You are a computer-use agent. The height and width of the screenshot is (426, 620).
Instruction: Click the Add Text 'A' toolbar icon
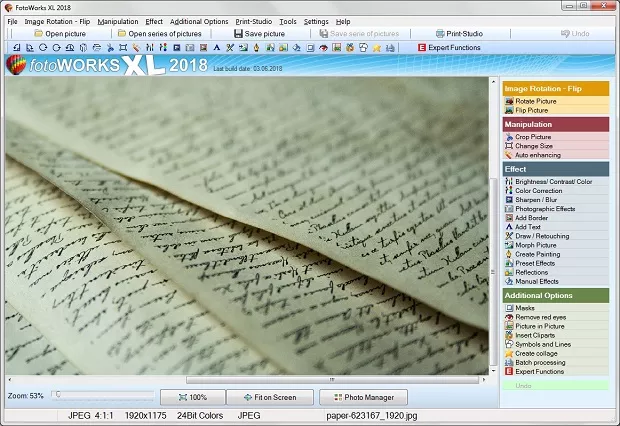click(x=216, y=48)
